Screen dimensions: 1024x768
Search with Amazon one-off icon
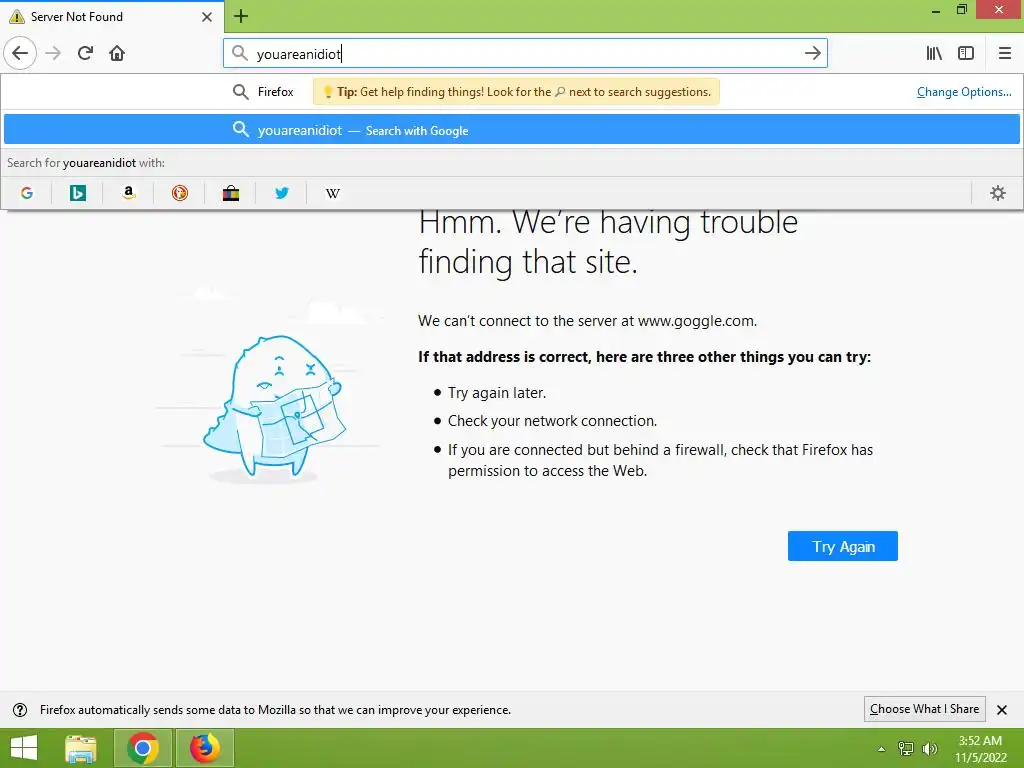pyautogui.click(x=129, y=193)
